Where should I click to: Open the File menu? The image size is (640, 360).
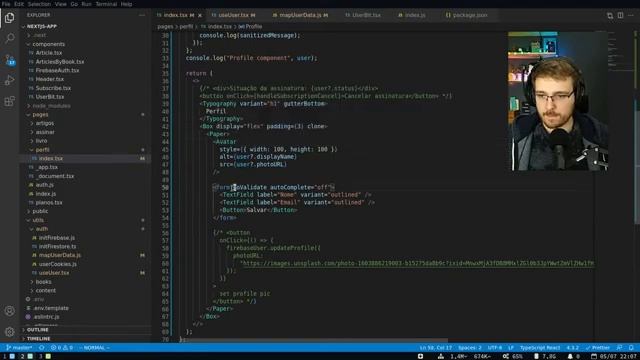click(x=6, y=4)
